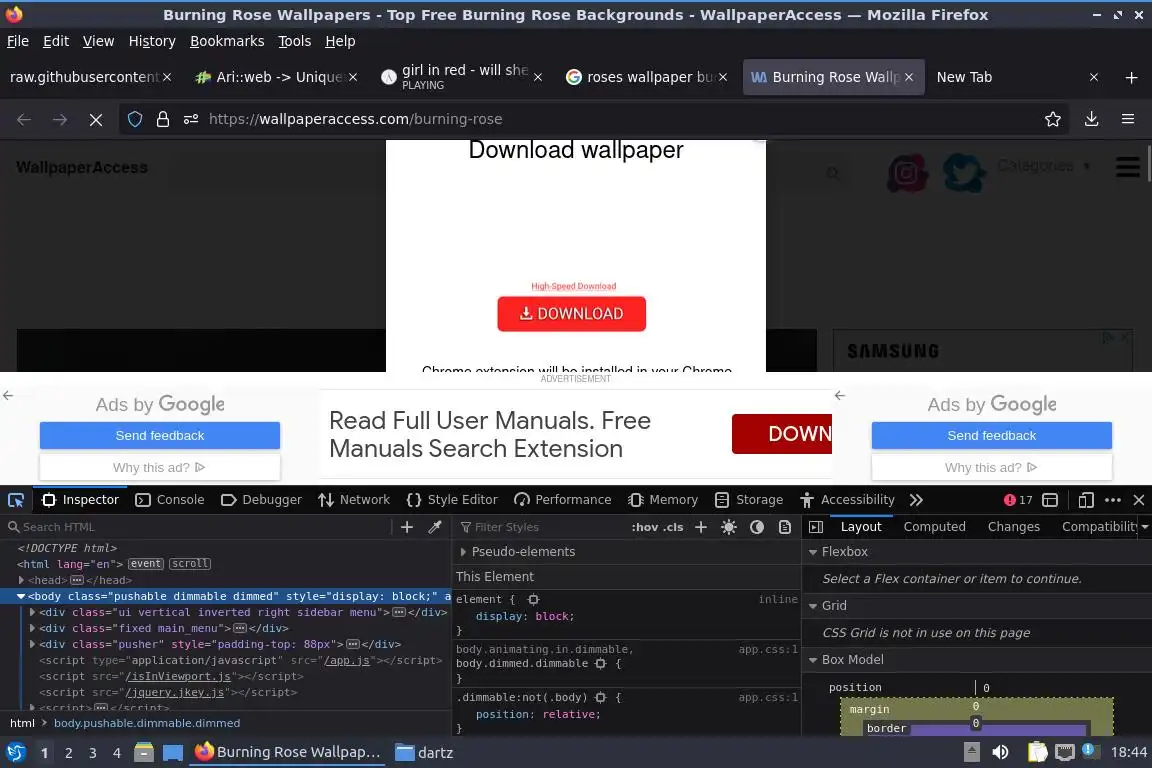Click the Filter Styles input
This screenshot has height=768, width=1152.
click(540, 527)
